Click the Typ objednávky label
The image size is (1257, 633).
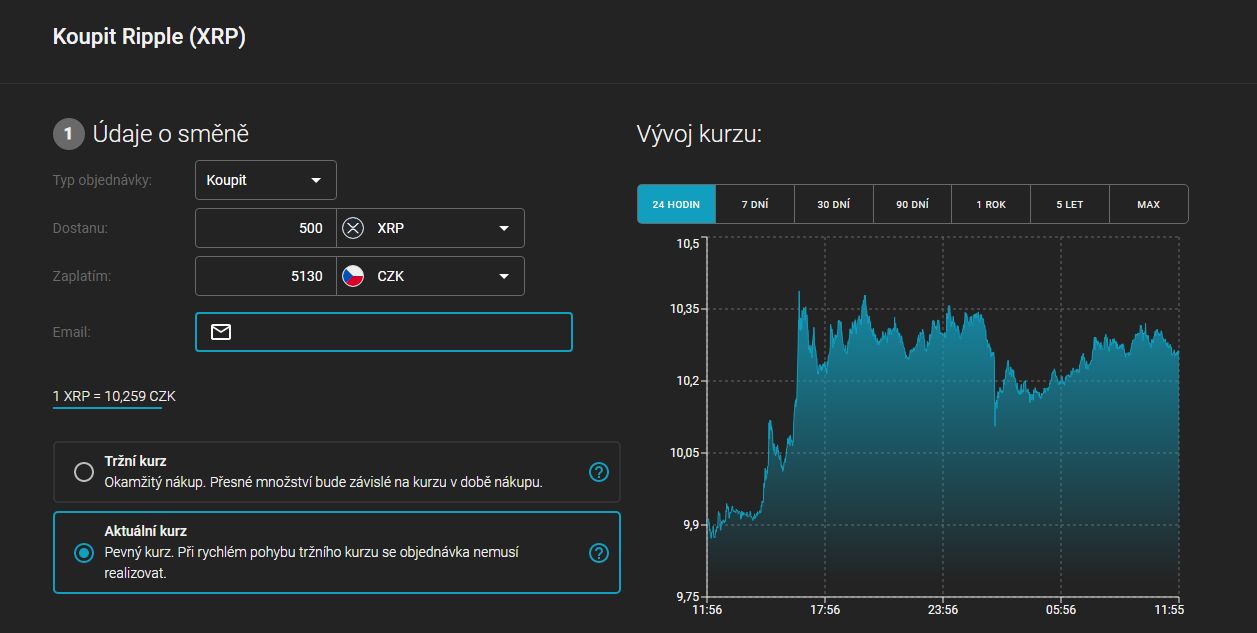click(102, 180)
